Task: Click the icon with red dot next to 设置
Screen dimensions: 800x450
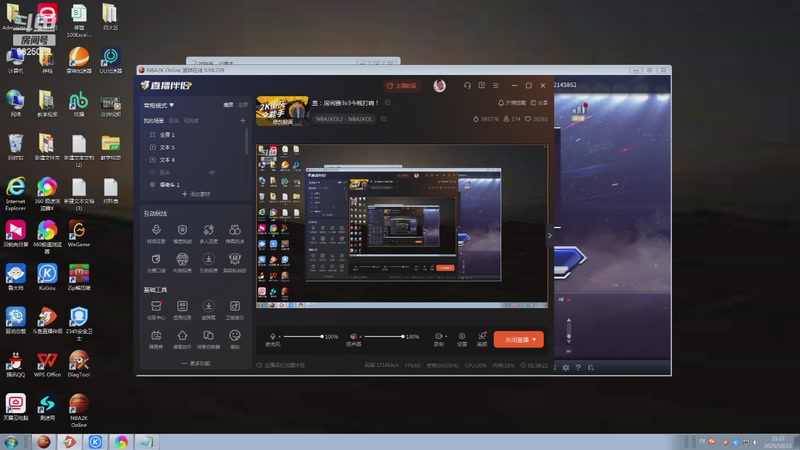Action: click(482, 336)
